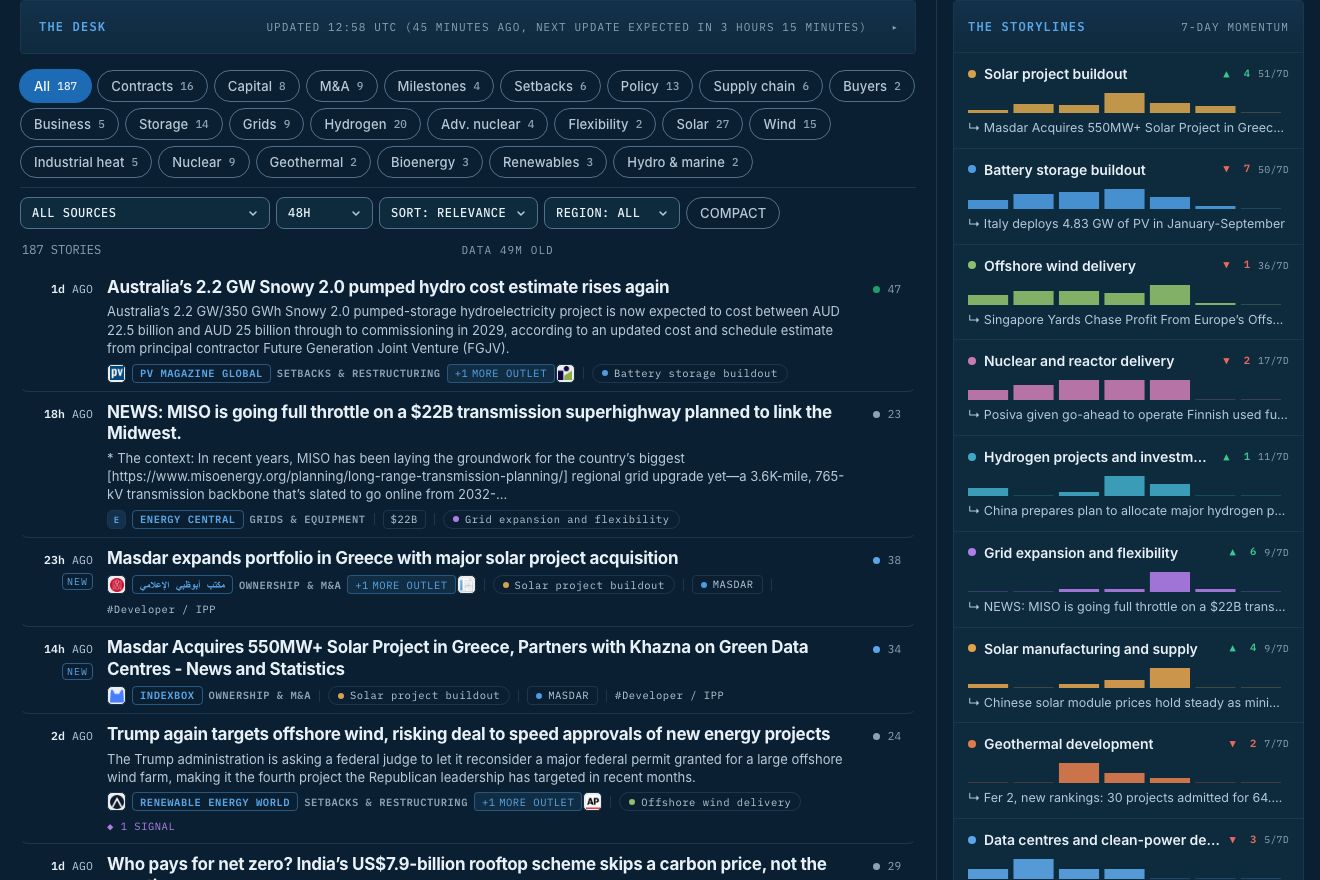This screenshot has height=880, width=1320.
Task: Select the Setbacks filter chip
Action: pyautogui.click(x=550, y=86)
